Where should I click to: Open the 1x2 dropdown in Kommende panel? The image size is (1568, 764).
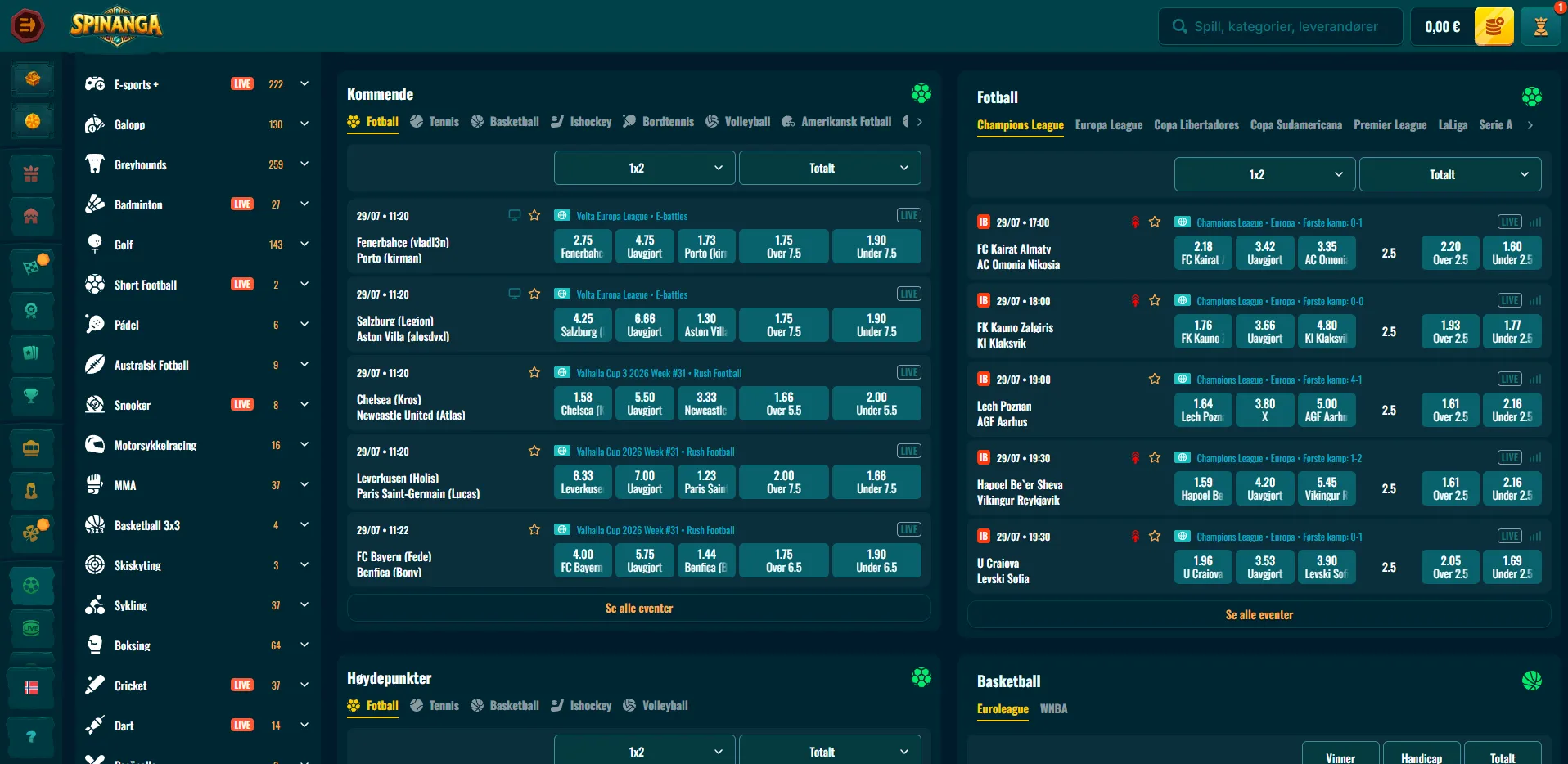(x=645, y=168)
